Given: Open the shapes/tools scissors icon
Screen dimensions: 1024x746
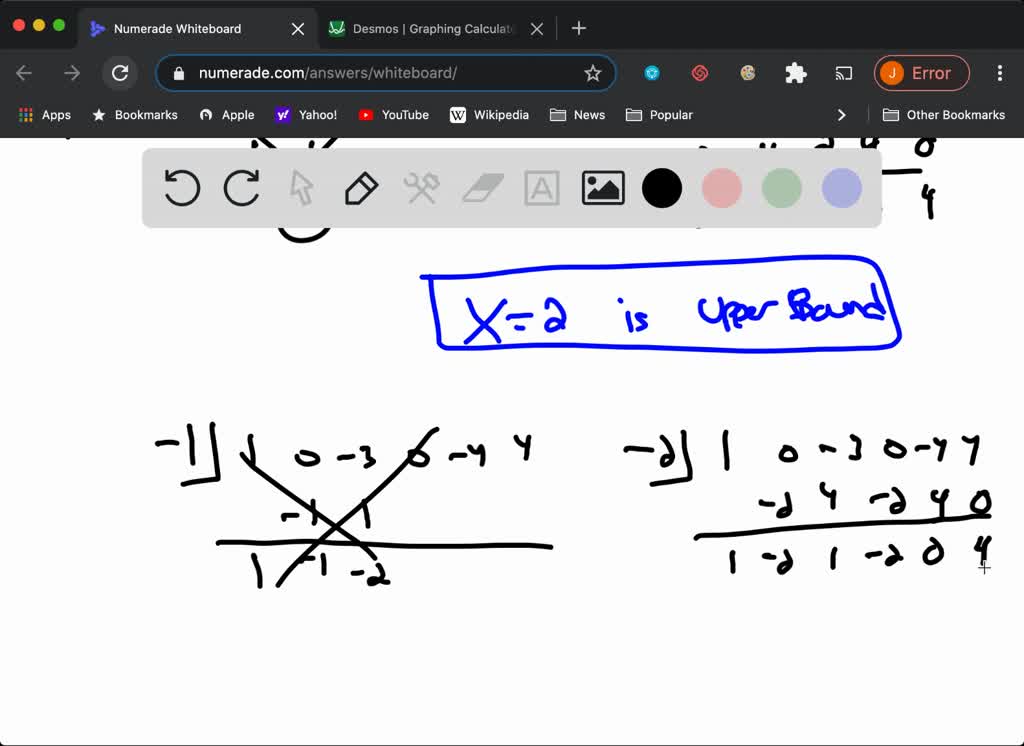Looking at the screenshot, I should 422,188.
